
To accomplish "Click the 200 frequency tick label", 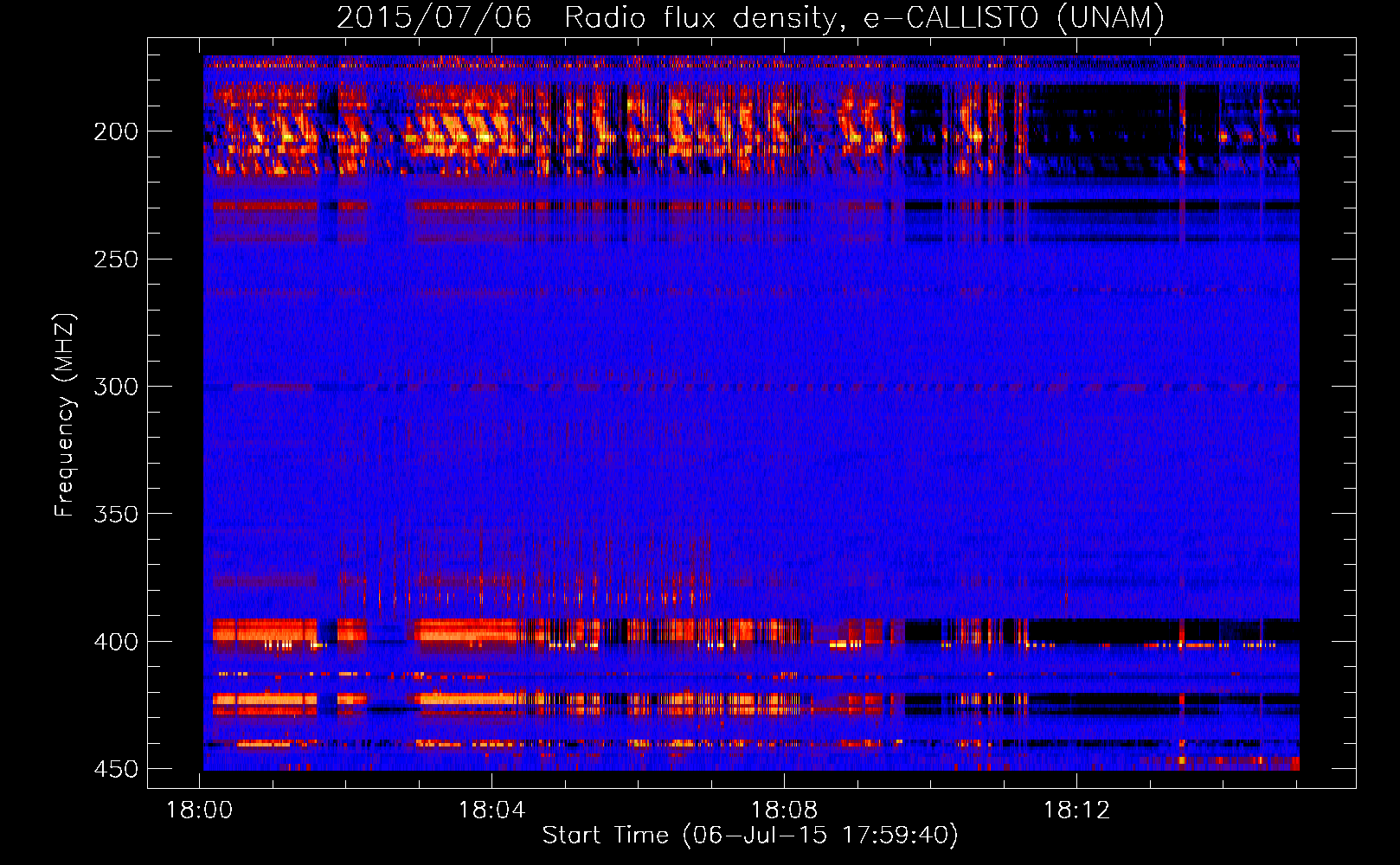I will click(x=116, y=131).
